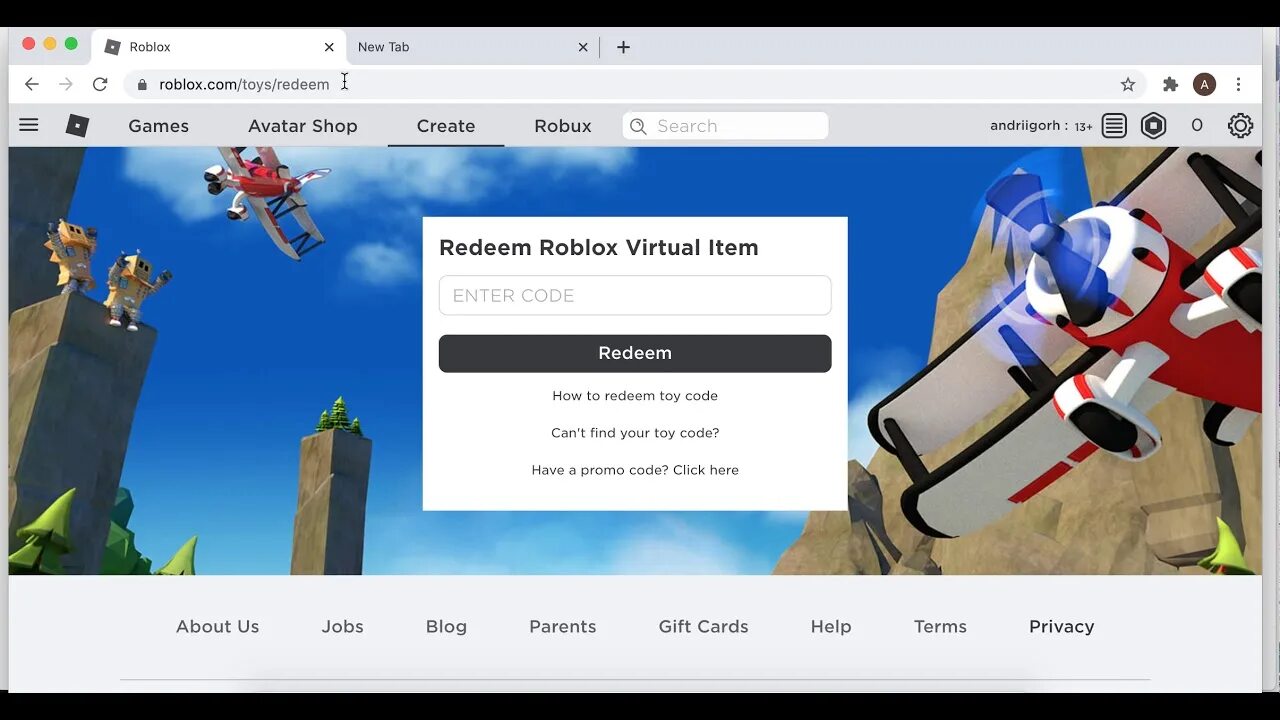This screenshot has width=1280, height=720.
Task: Open the Robux menu item
Action: coord(563,126)
